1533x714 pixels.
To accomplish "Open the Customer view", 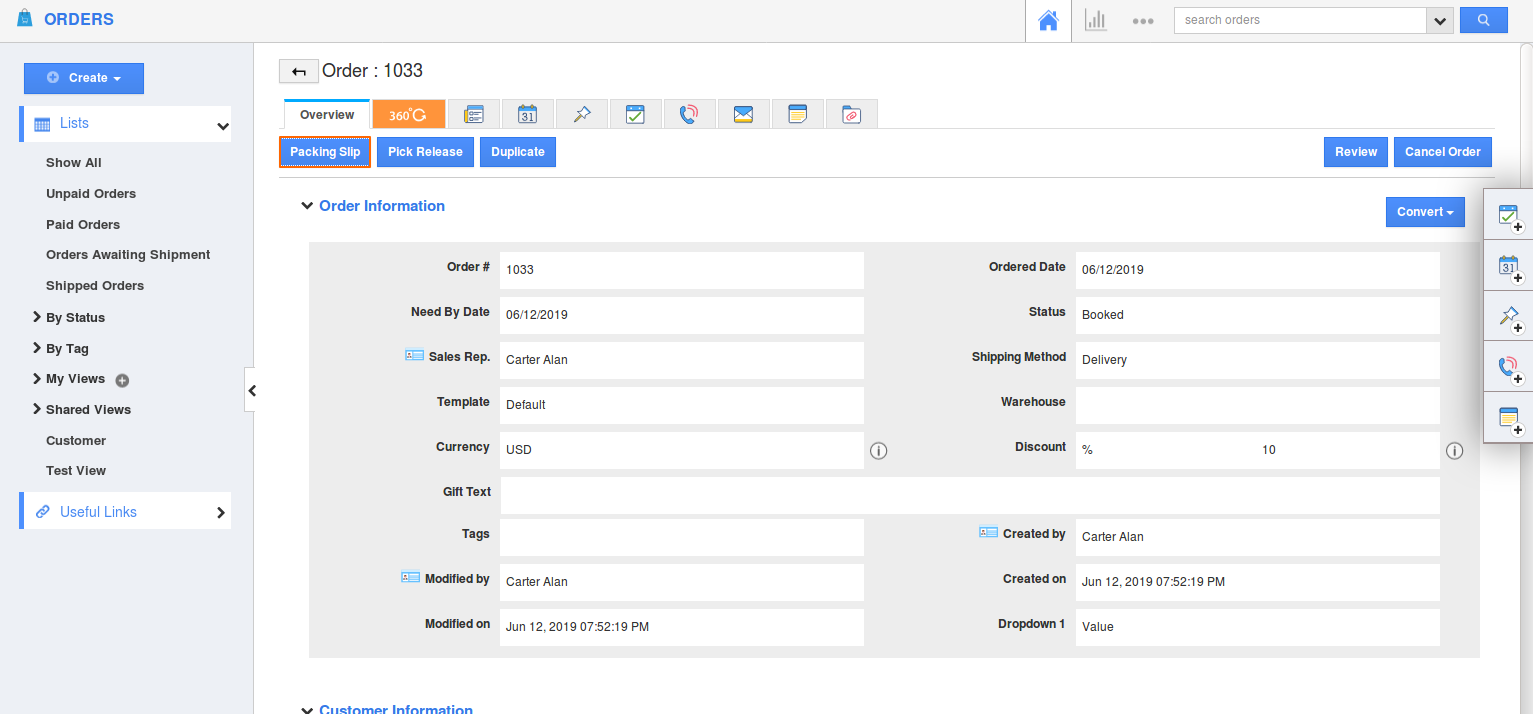I will point(76,441).
